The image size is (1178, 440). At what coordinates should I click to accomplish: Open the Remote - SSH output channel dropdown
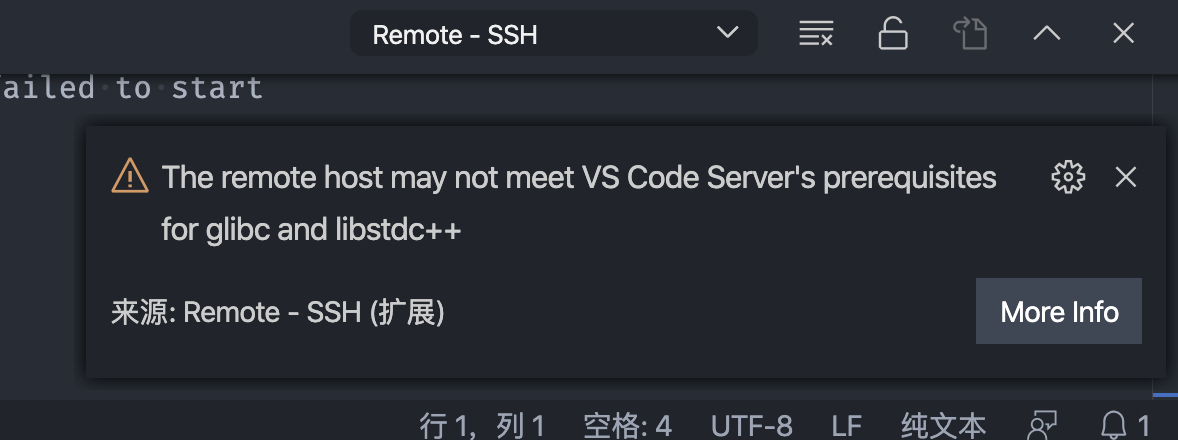tap(554, 34)
